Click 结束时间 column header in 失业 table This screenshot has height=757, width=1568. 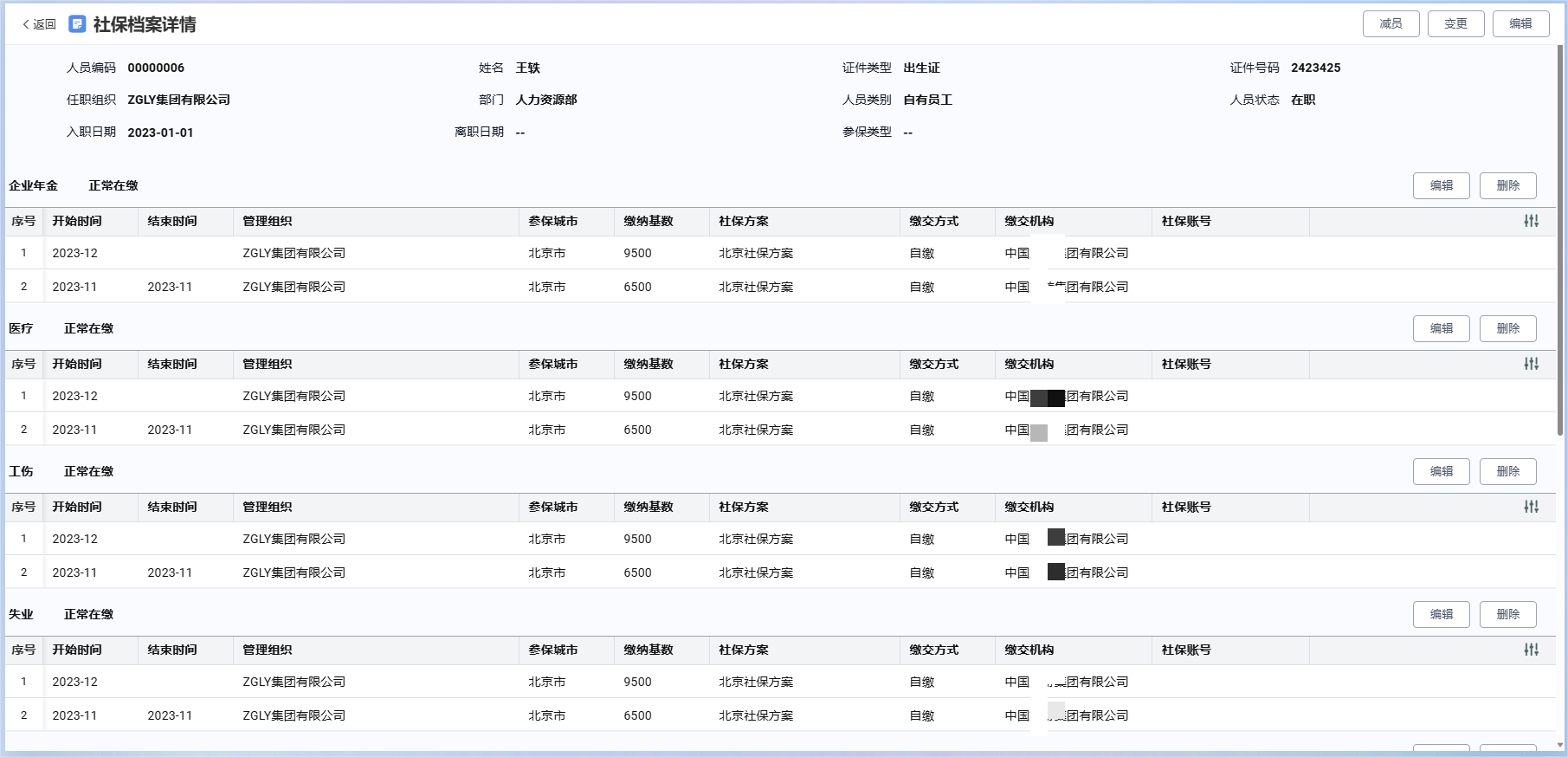172,650
